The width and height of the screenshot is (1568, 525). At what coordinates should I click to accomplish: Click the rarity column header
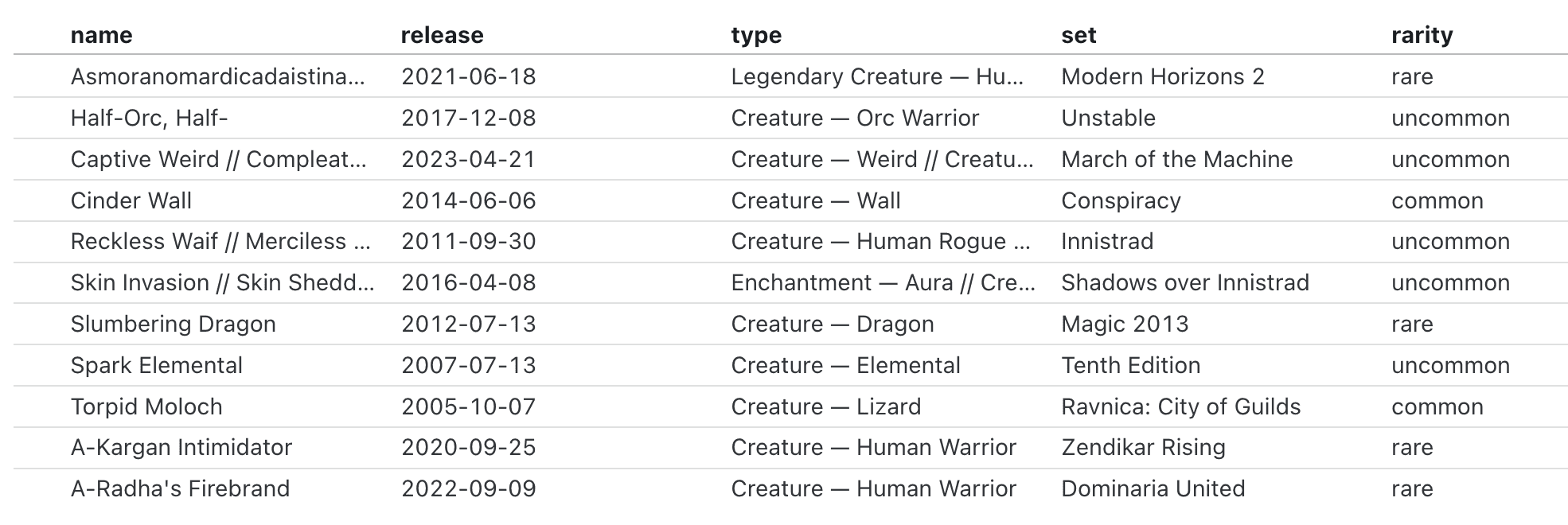tap(1422, 35)
